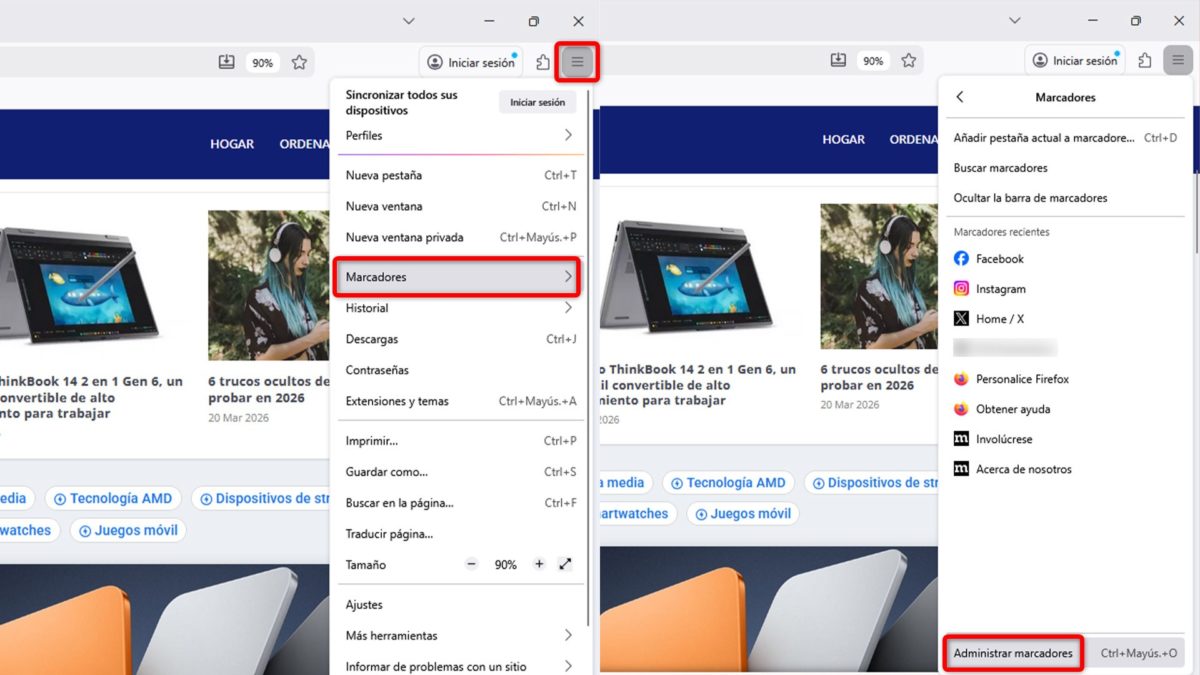Open hamburger menu in right window
The width and height of the screenshot is (1200, 675).
pos(1177,61)
